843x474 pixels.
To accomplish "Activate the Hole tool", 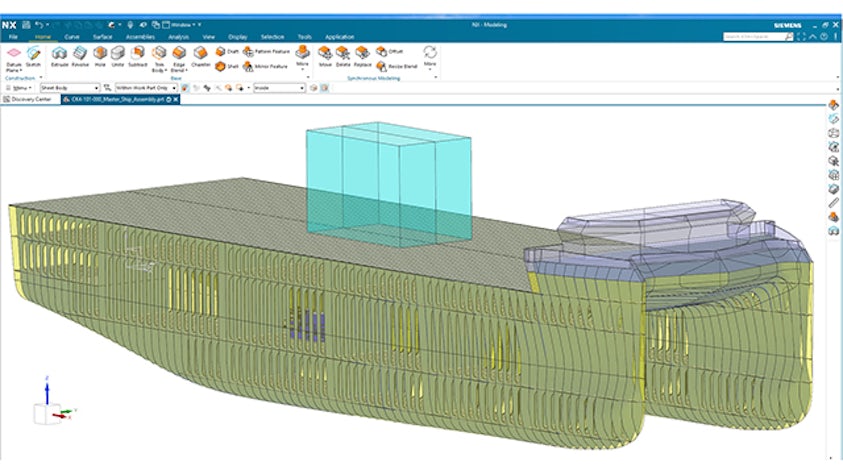I will point(100,54).
